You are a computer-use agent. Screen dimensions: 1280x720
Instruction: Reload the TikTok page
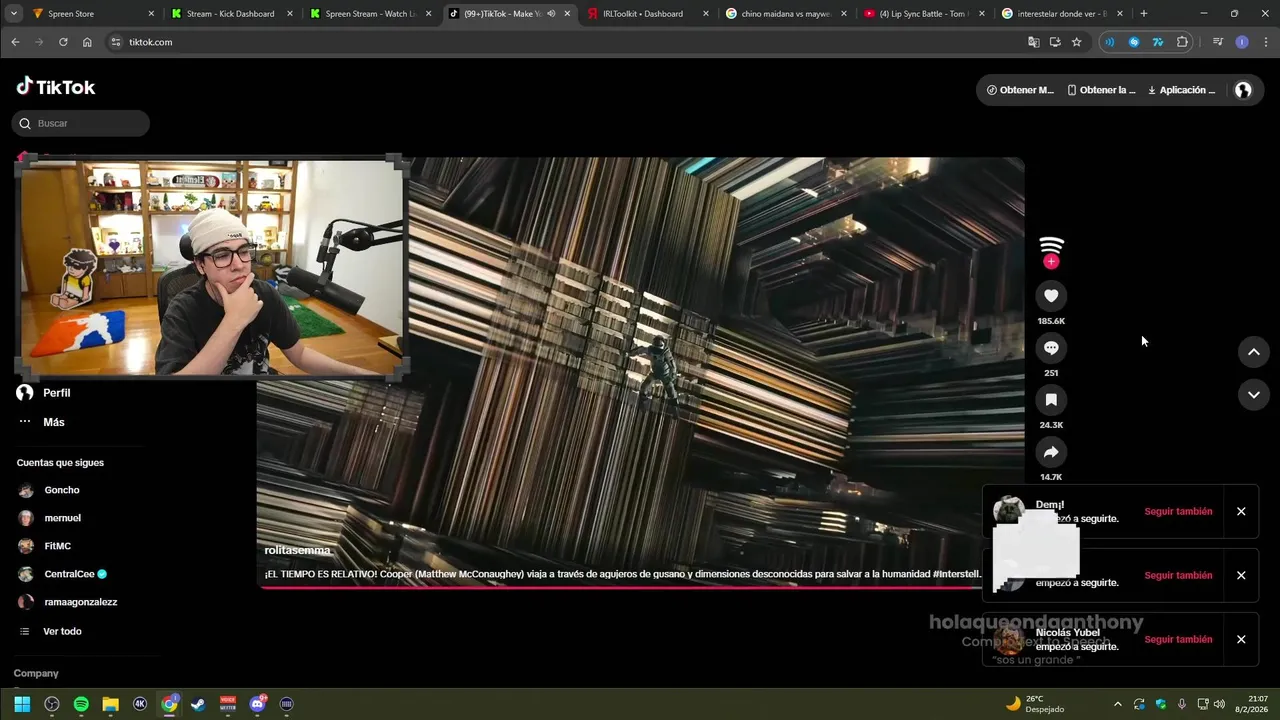click(63, 42)
